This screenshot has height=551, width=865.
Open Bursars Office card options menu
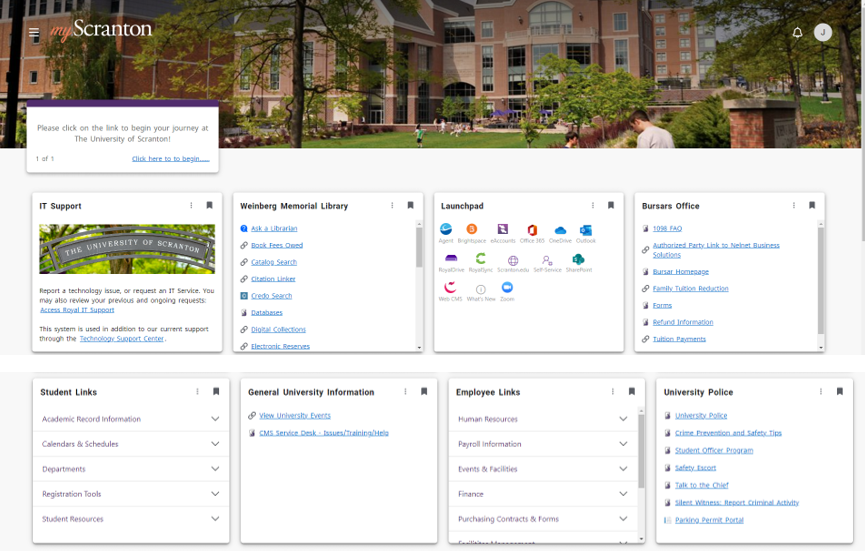click(793, 205)
